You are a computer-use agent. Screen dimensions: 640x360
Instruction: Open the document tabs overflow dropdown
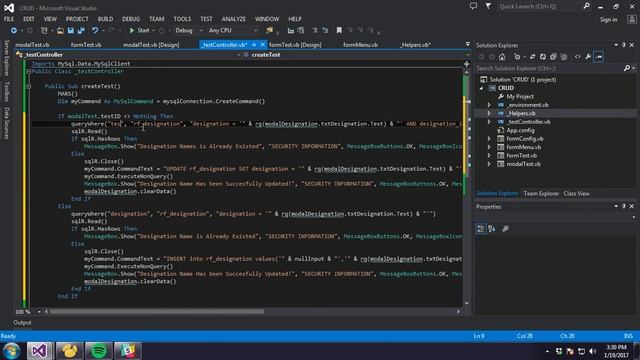pos(468,44)
